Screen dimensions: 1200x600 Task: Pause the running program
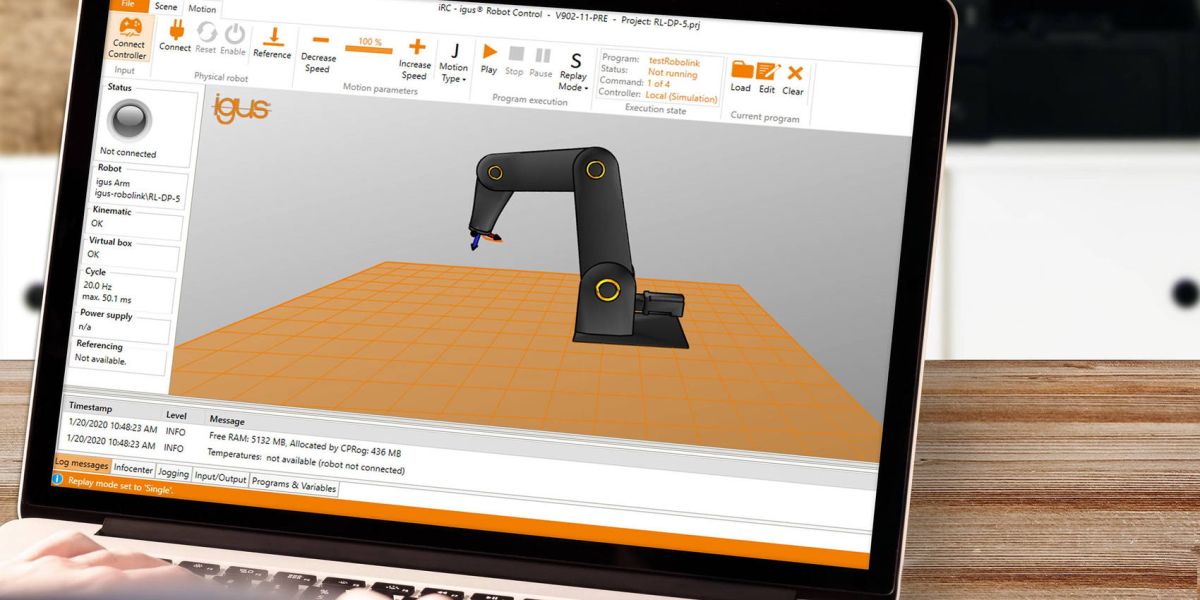click(542, 63)
